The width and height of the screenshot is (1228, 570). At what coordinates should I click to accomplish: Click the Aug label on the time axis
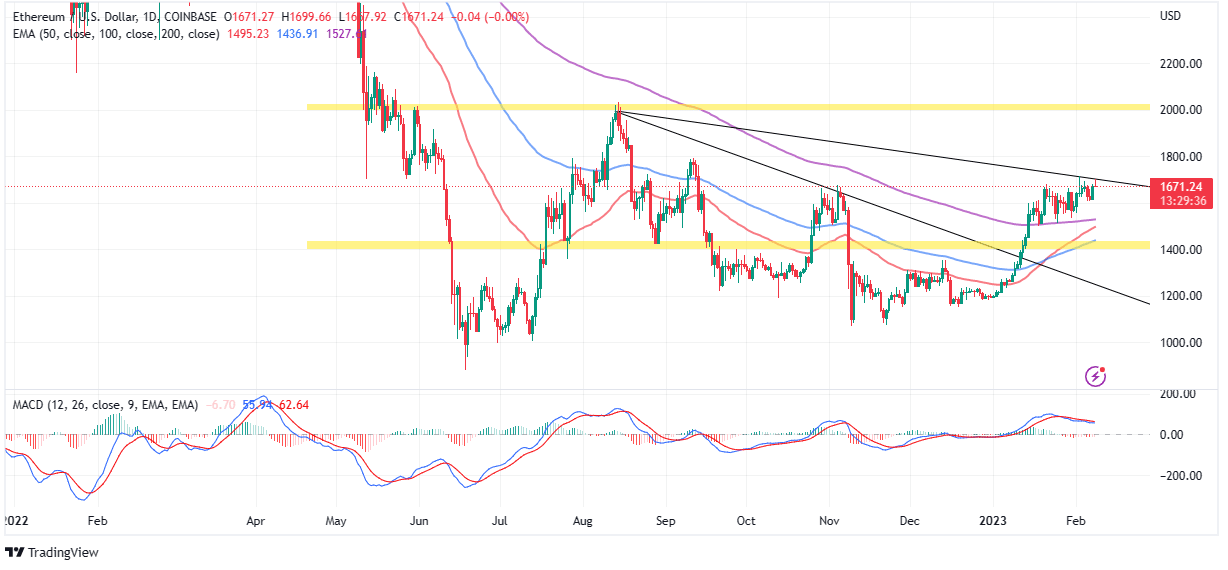click(582, 521)
